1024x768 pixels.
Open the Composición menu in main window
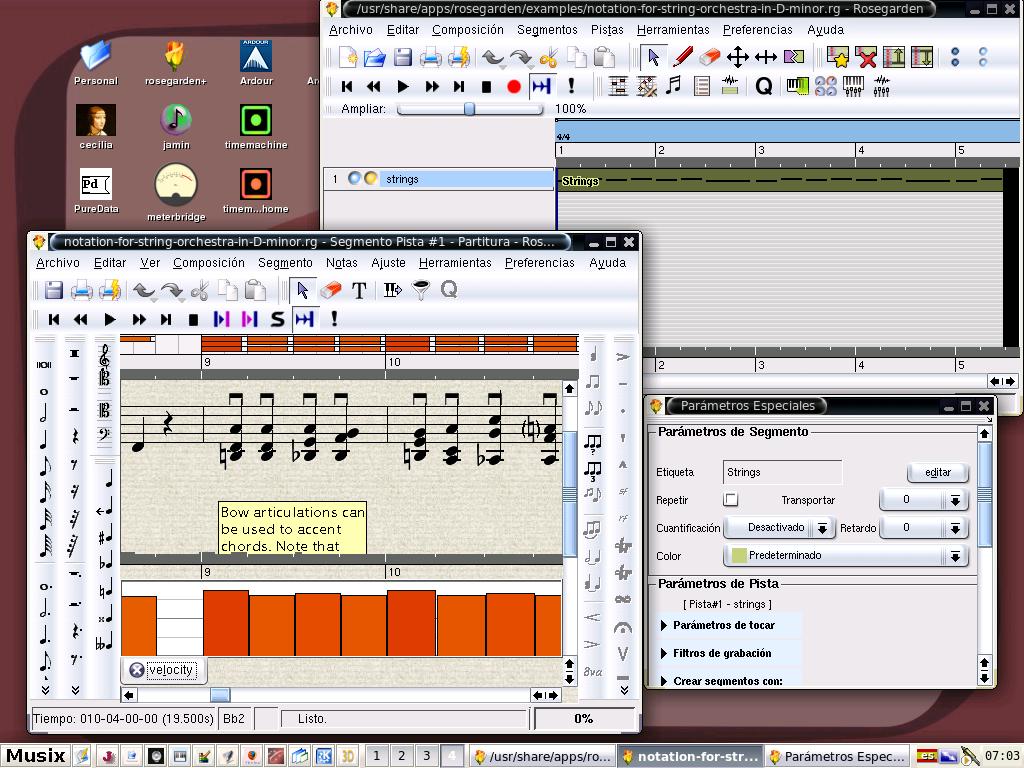pyautogui.click(x=467, y=30)
